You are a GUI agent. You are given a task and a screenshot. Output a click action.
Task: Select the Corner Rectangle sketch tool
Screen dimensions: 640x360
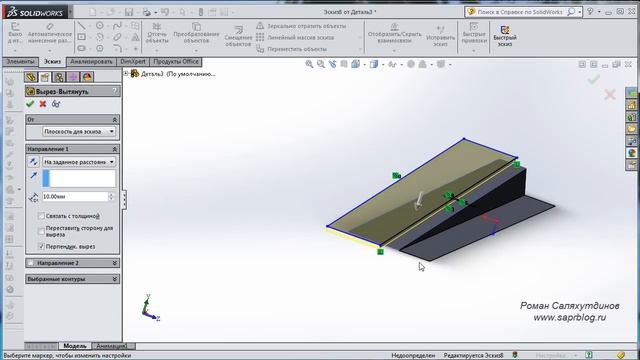pos(82,37)
